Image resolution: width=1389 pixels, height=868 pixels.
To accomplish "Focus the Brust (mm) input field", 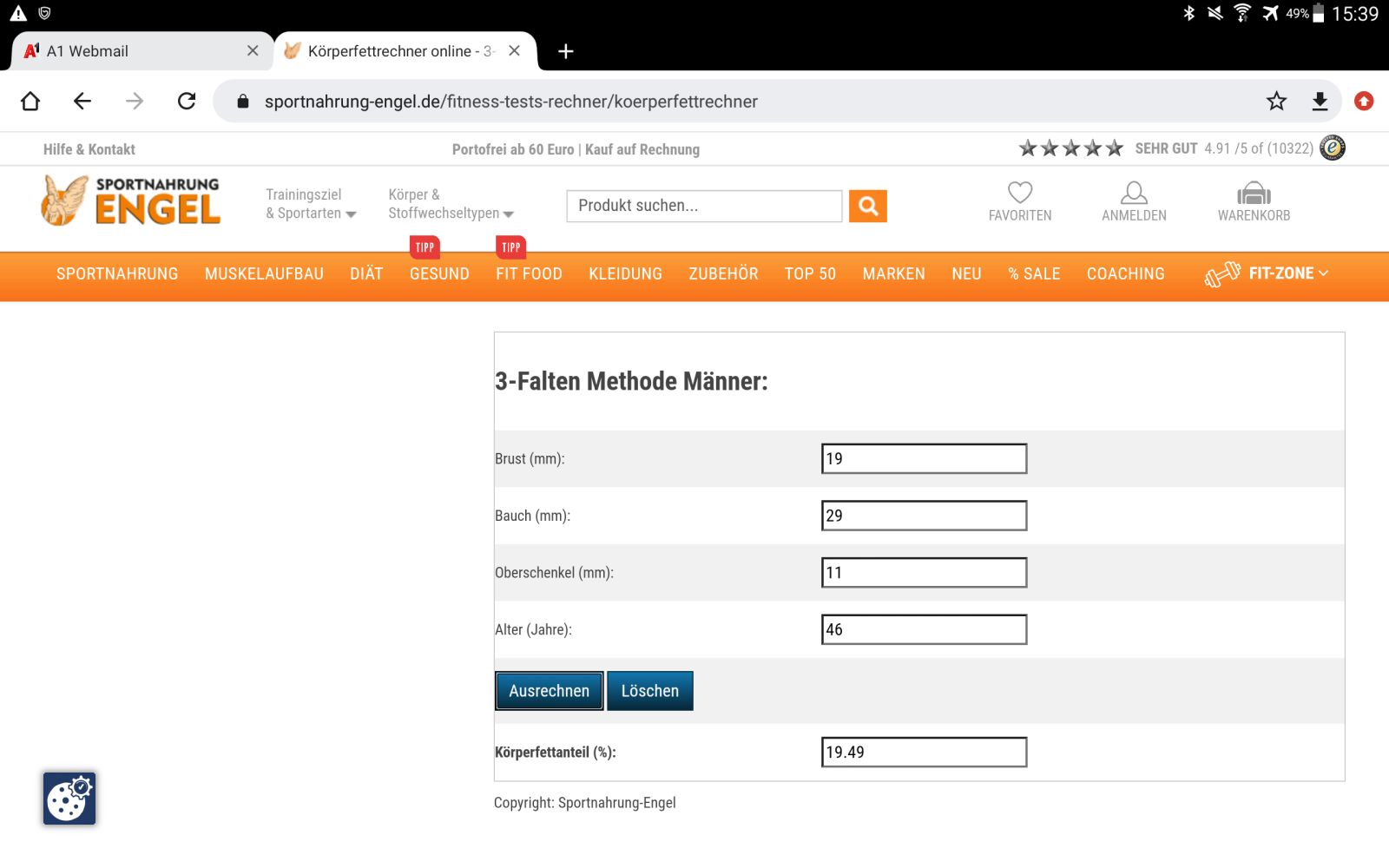I will click(x=924, y=459).
